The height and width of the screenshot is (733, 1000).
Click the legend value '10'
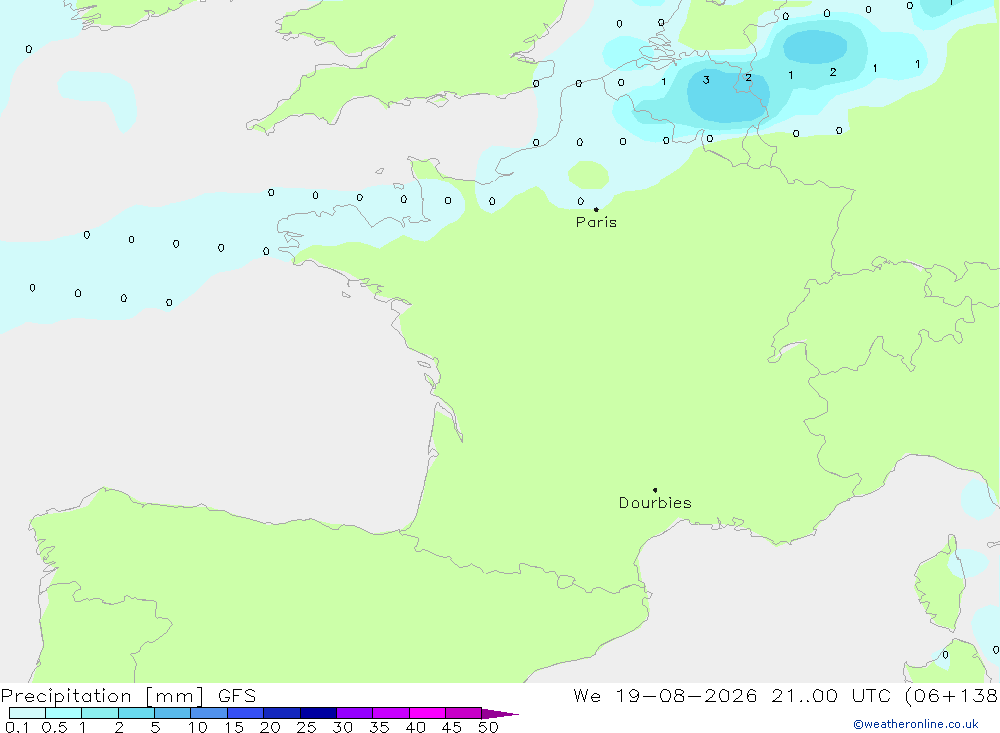[x=198, y=727]
